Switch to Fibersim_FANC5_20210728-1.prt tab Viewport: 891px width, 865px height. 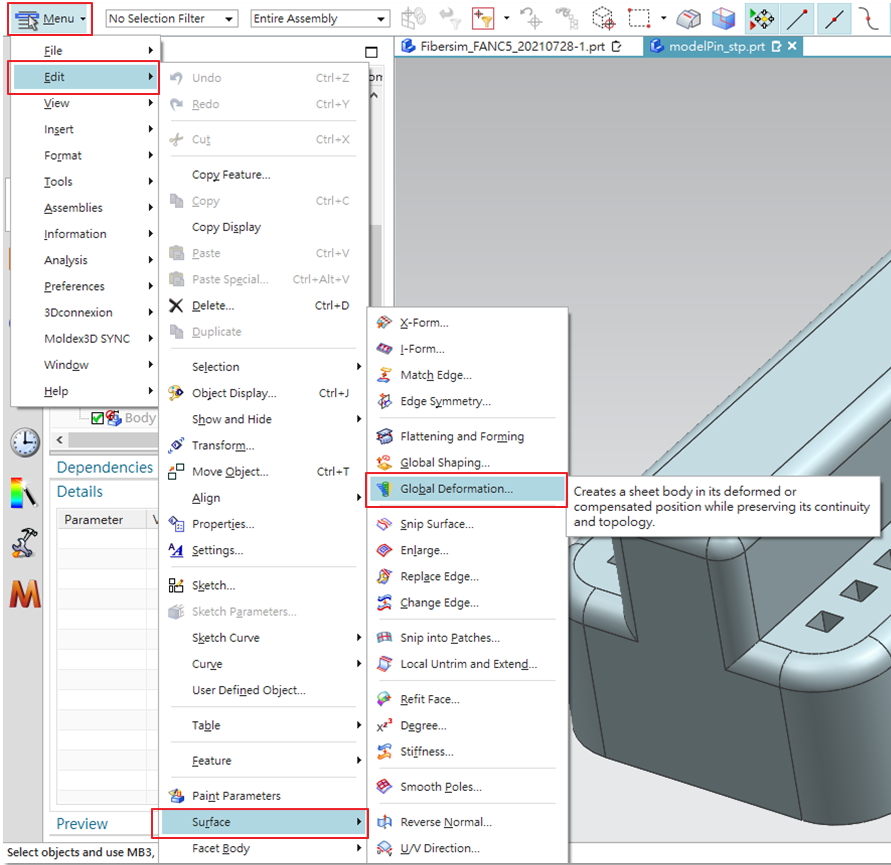(x=511, y=47)
